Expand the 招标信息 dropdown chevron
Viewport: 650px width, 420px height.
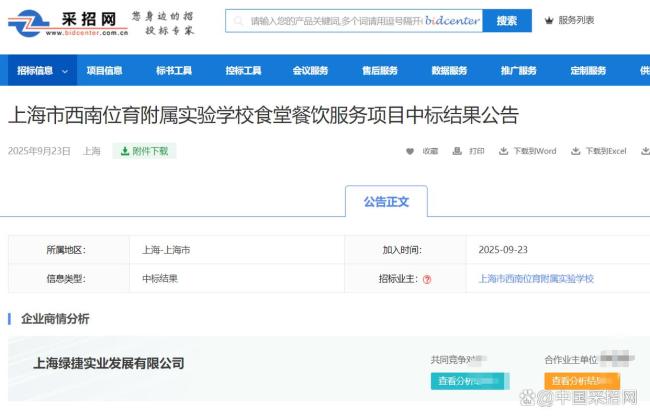click(x=66, y=71)
